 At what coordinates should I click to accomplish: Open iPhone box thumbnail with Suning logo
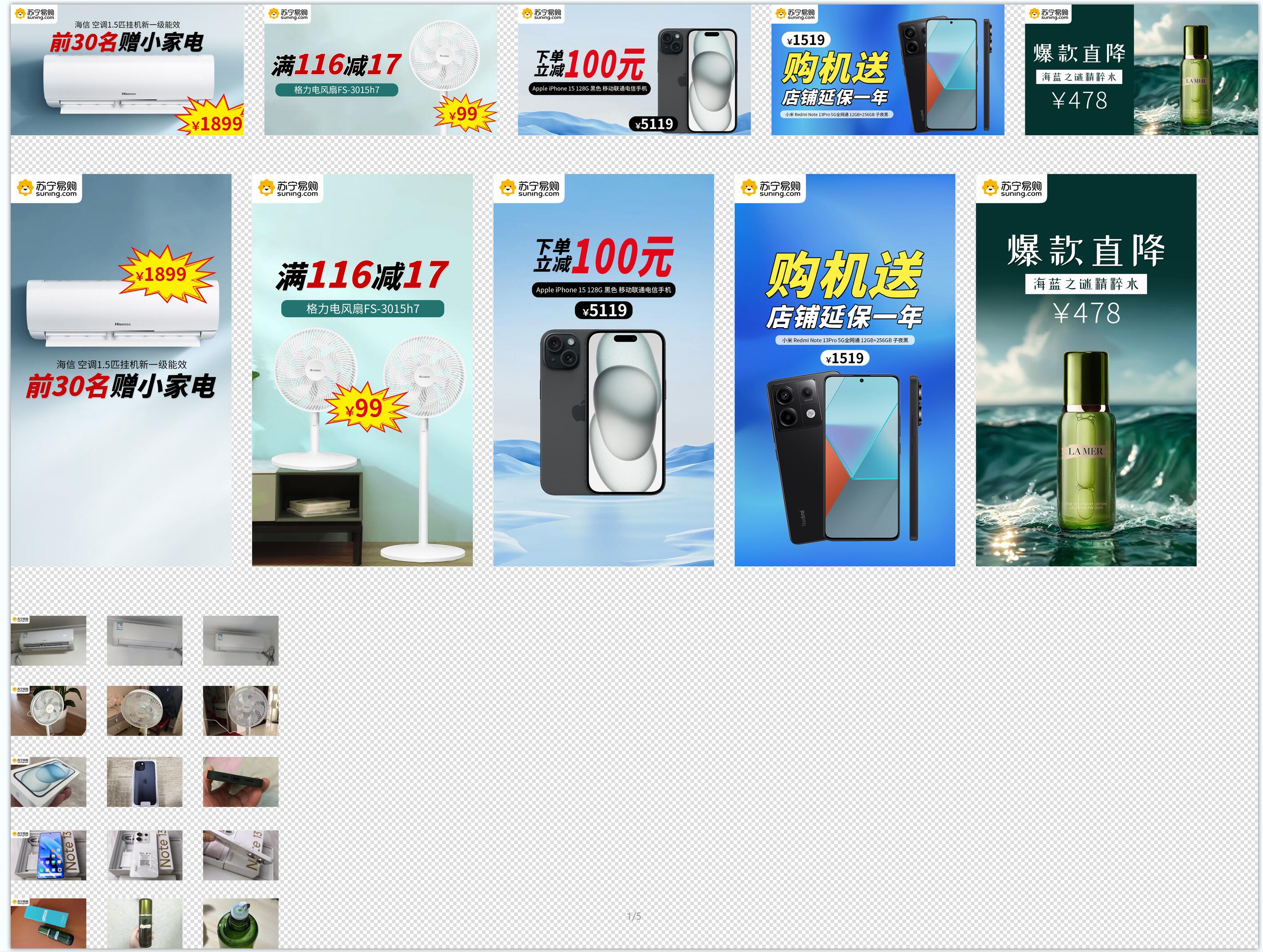(49, 783)
